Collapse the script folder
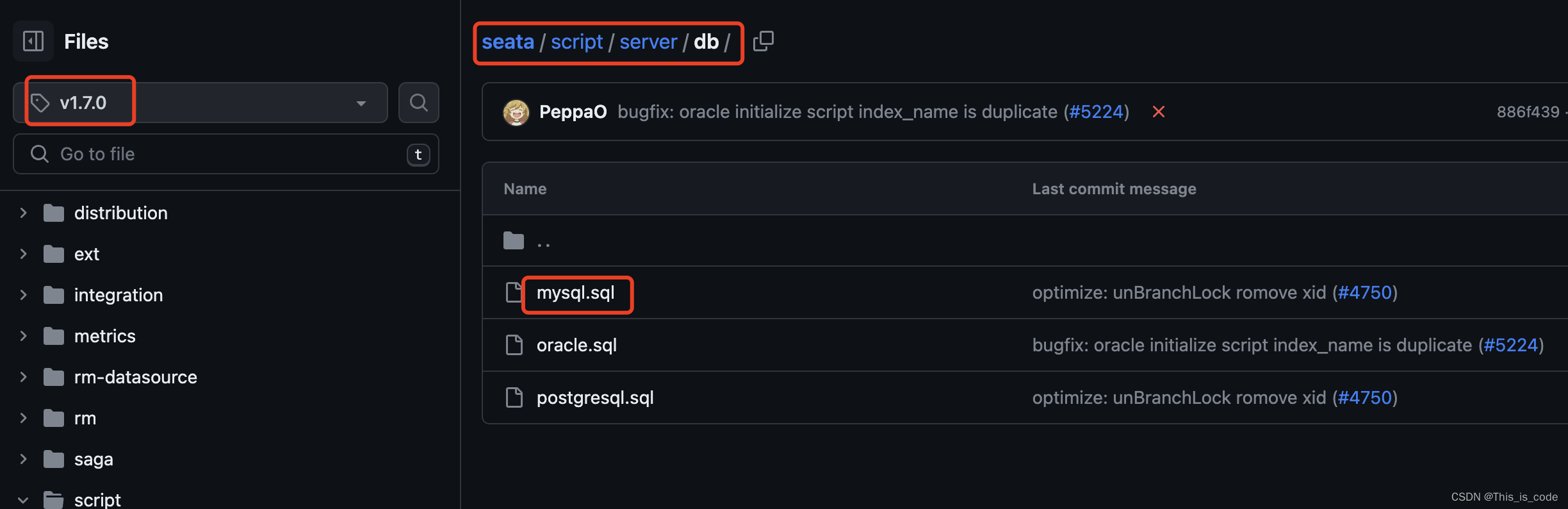Viewport: 1568px width, 509px height. pyautogui.click(x=23, y=499)
